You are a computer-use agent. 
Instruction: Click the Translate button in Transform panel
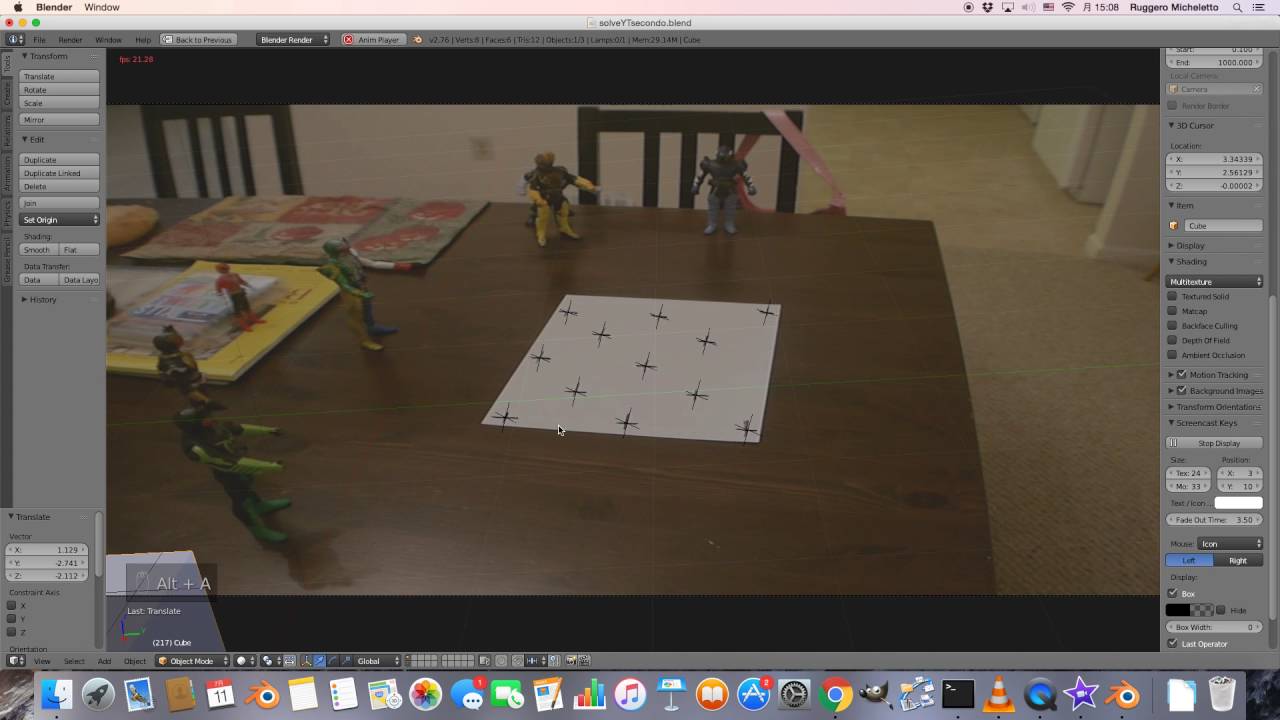tap(60, 77)
